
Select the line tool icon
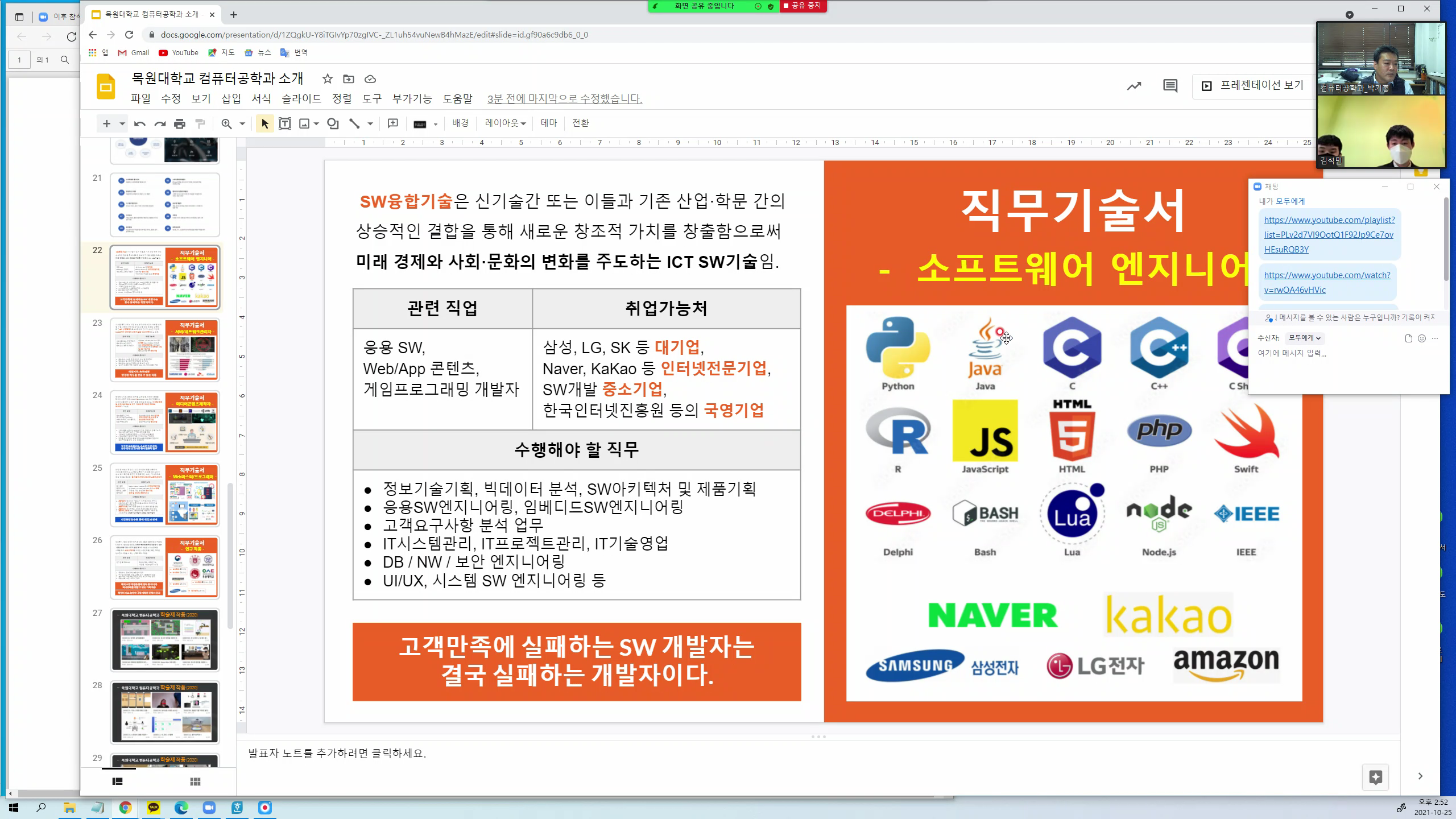coord(354,123)
